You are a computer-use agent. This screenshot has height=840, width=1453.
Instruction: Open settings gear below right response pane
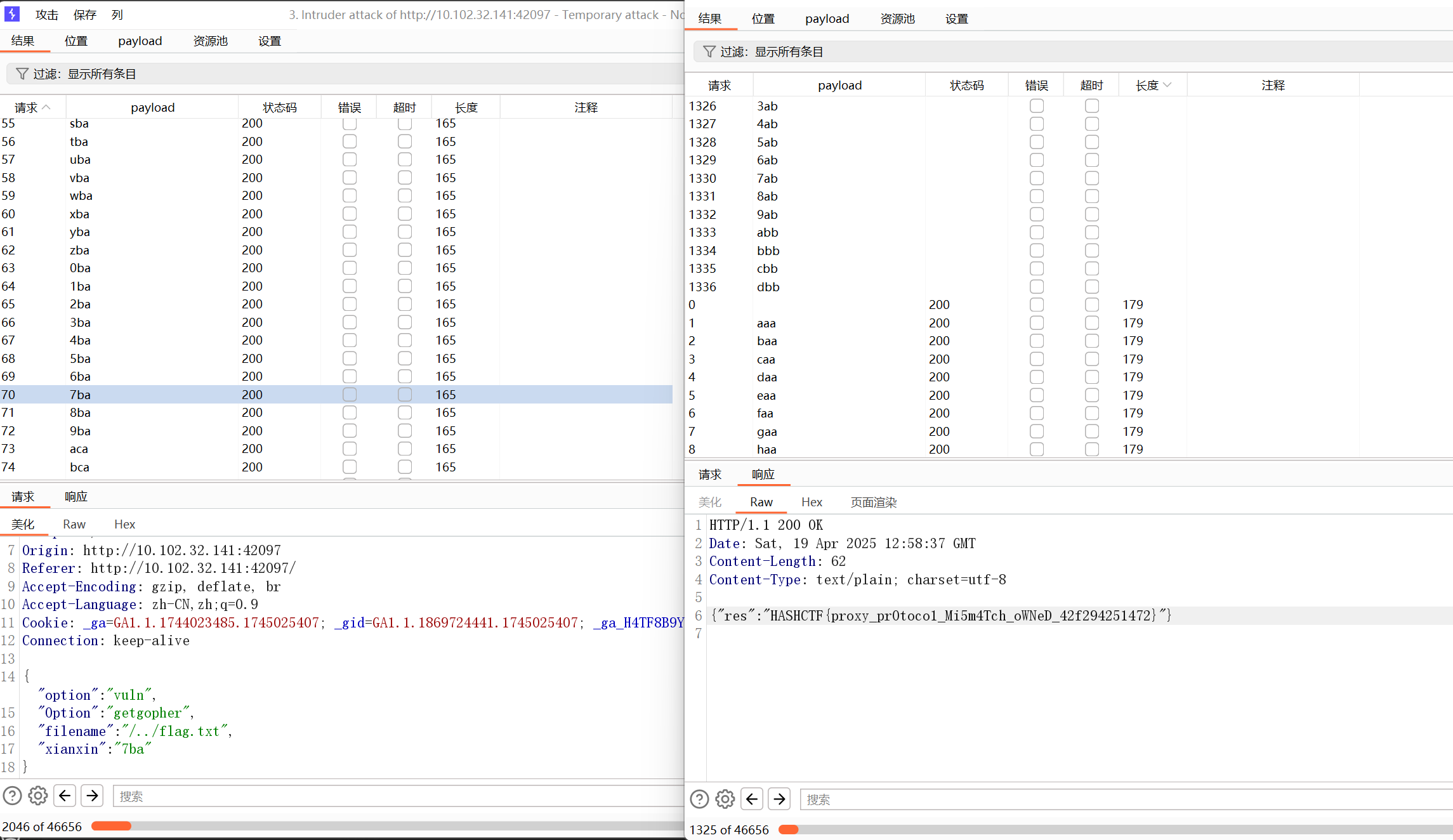(x=725, y=799)
